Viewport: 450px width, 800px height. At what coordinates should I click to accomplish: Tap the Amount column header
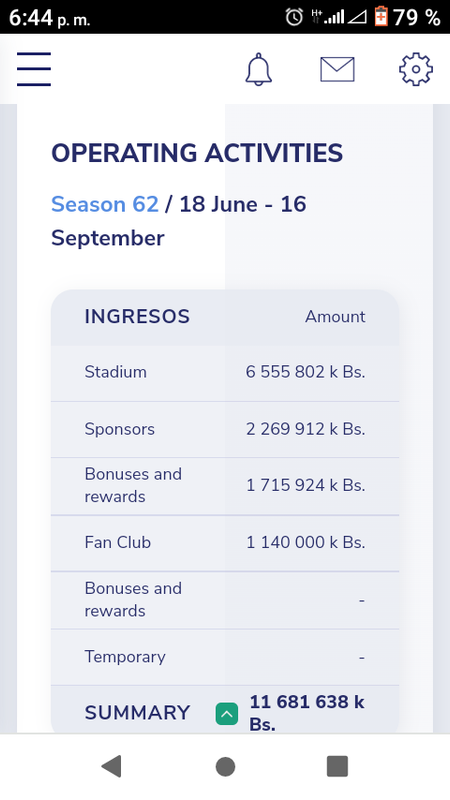(335, 317)
